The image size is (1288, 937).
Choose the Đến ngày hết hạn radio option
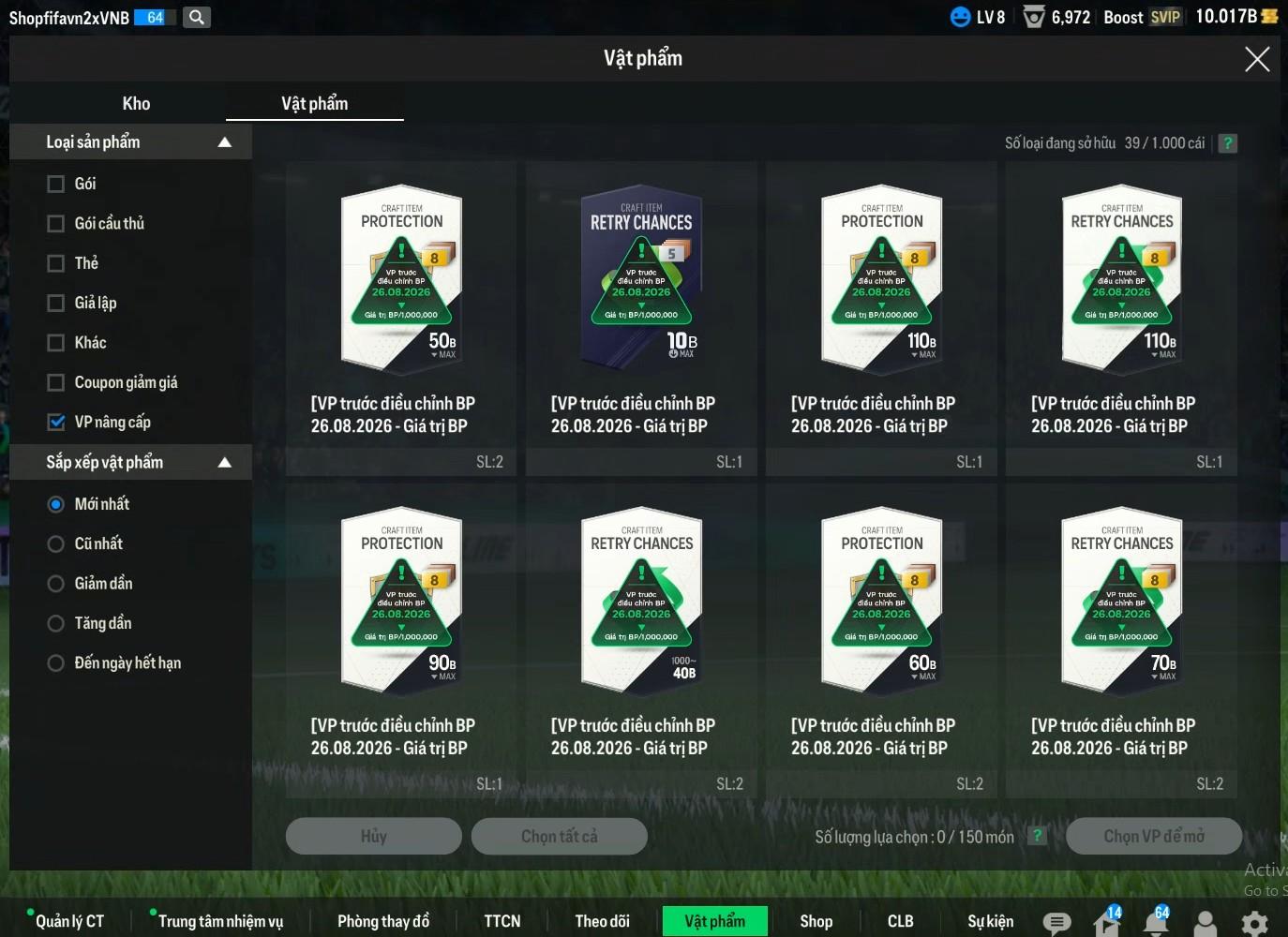(x=56, y=663)
